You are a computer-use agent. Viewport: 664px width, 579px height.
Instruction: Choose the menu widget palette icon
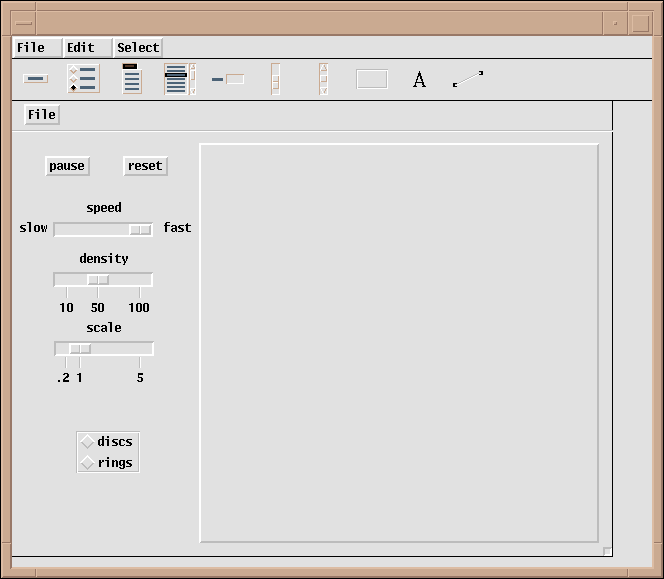pyautogui.click(x=131, y=79)
